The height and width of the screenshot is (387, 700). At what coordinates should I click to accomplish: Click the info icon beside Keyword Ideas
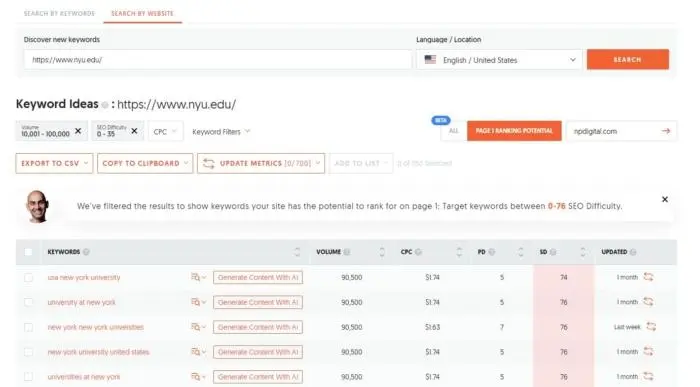pyautogui.click(x=104, y=105)
